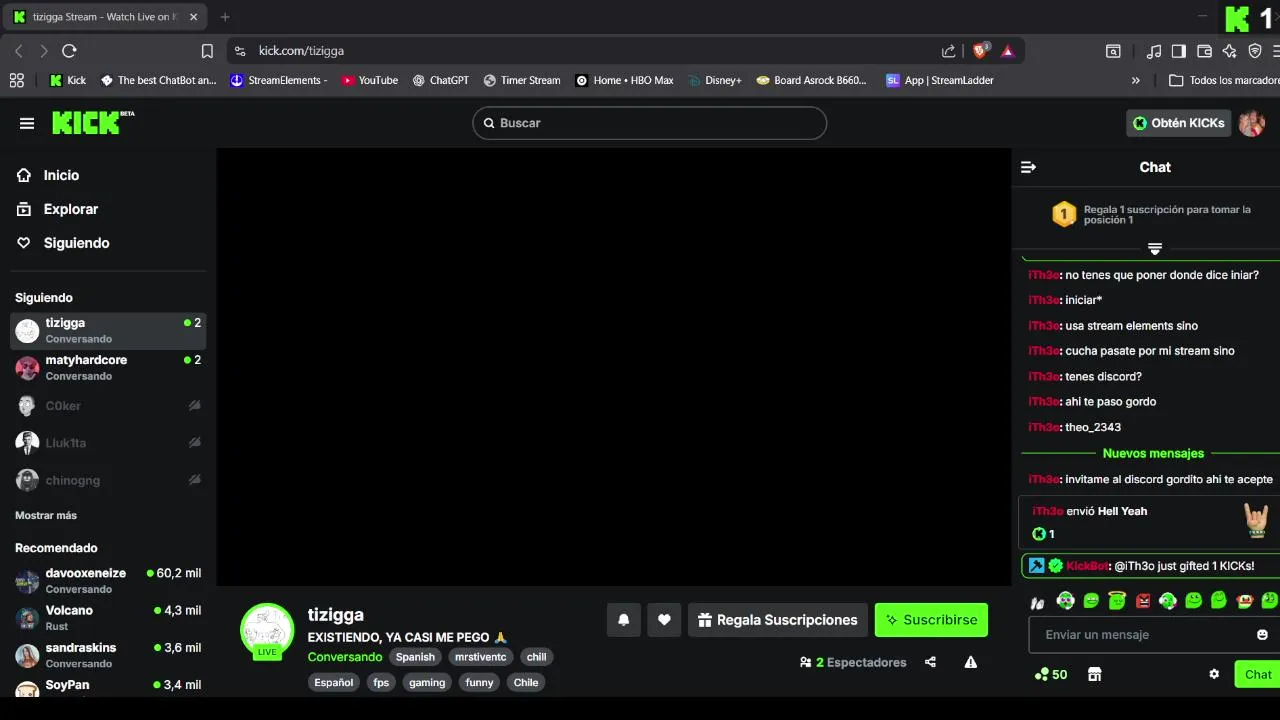Click the Obtén KICKs button
Image resolution: width=1280 pixels, height=720 pixels.
[1178, 123]
